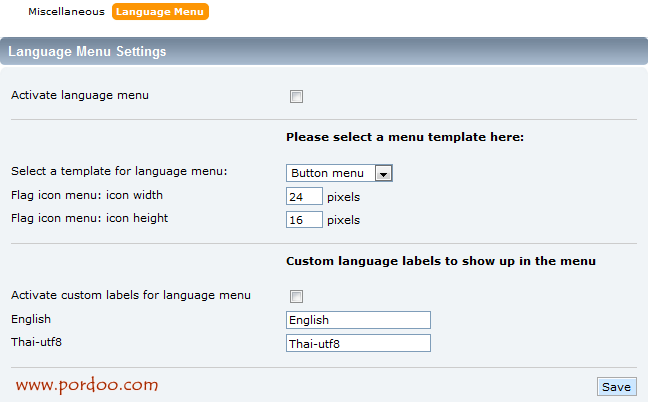Tick Activate custom labels for language menu checkbox
The image size is (649, 402).
click(x=296, y=296)
